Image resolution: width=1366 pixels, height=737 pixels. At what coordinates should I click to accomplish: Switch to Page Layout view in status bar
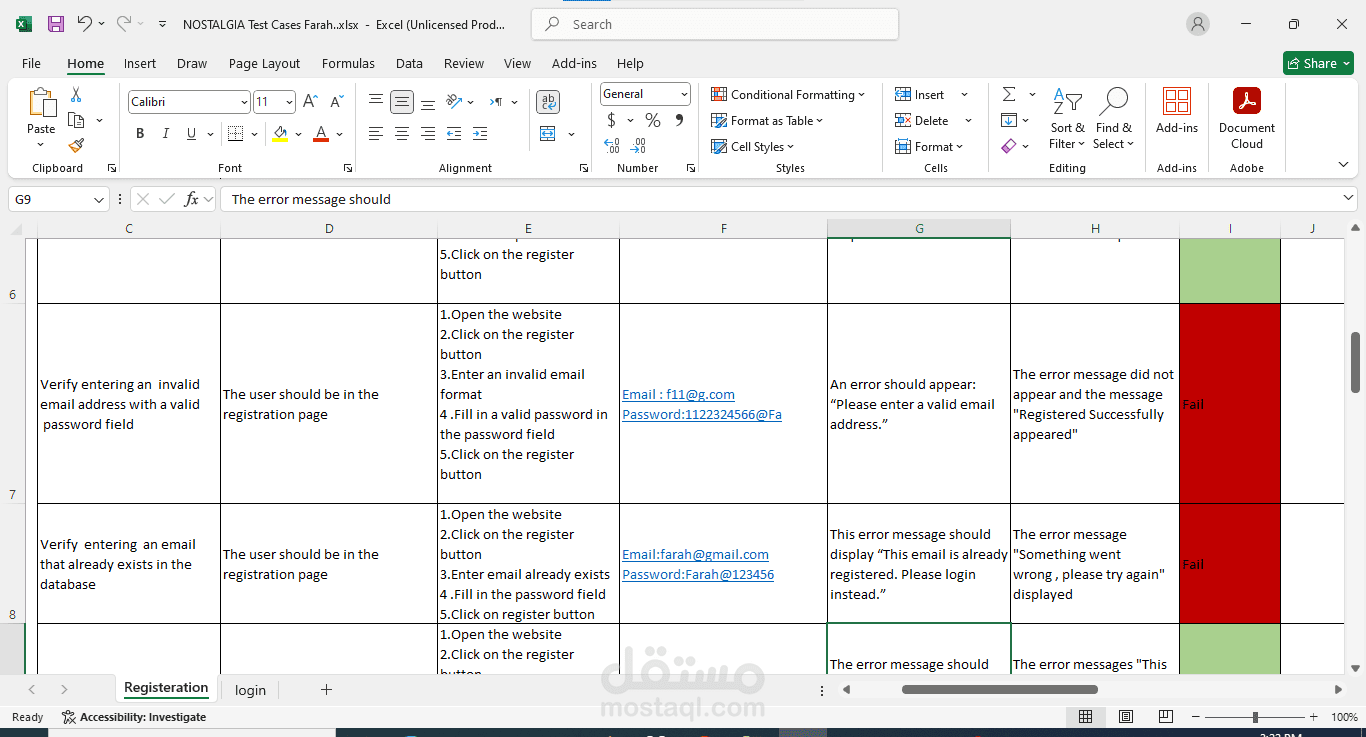(1125, 717)
